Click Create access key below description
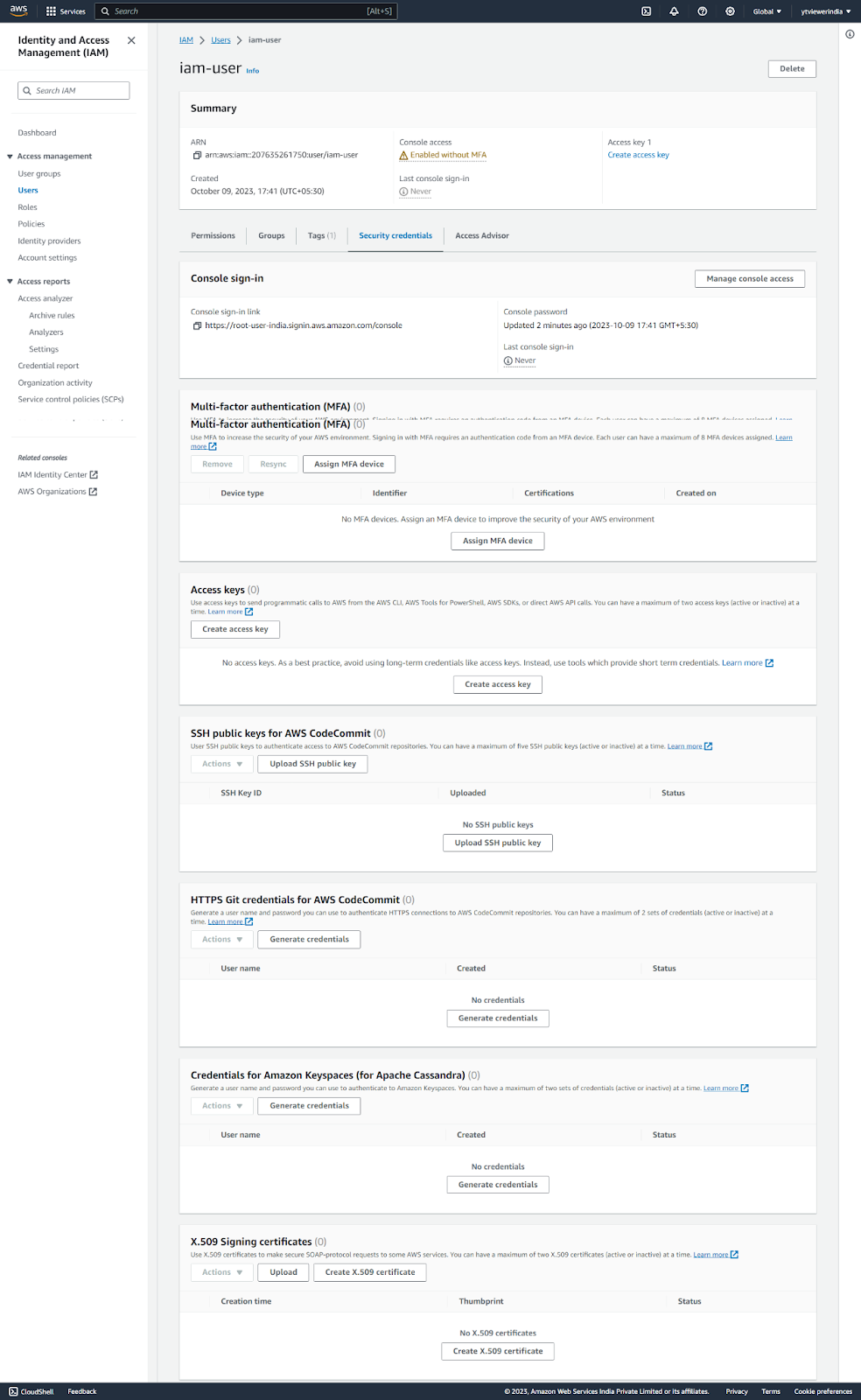 click(235, 629)
